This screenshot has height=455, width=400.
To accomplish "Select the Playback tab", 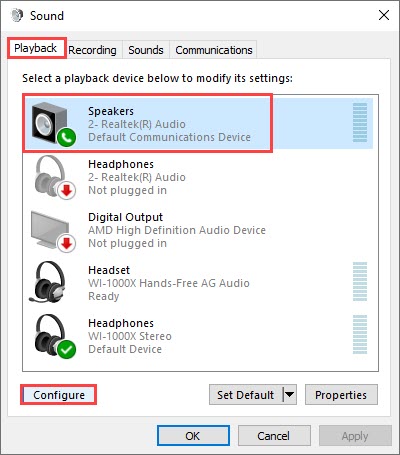I will [37, 48].
